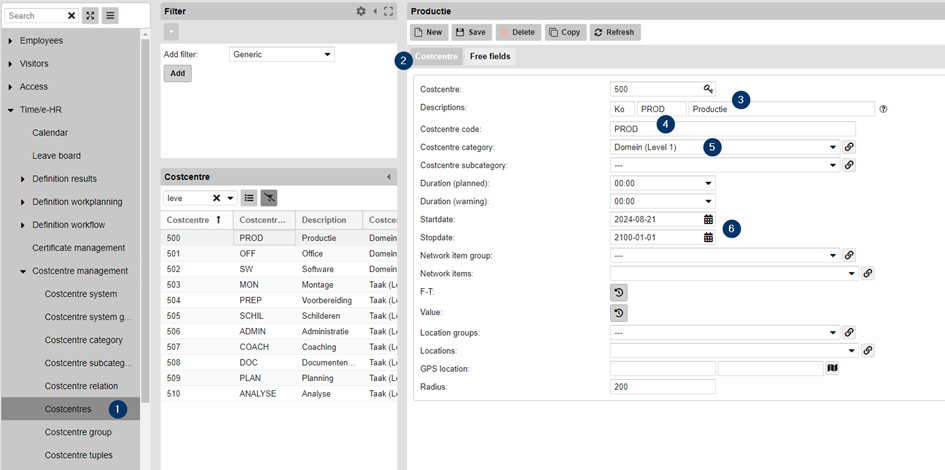Screen dimensions: 945x470
Task: Click the F-T history icon
Action: (x=618, y=293)
